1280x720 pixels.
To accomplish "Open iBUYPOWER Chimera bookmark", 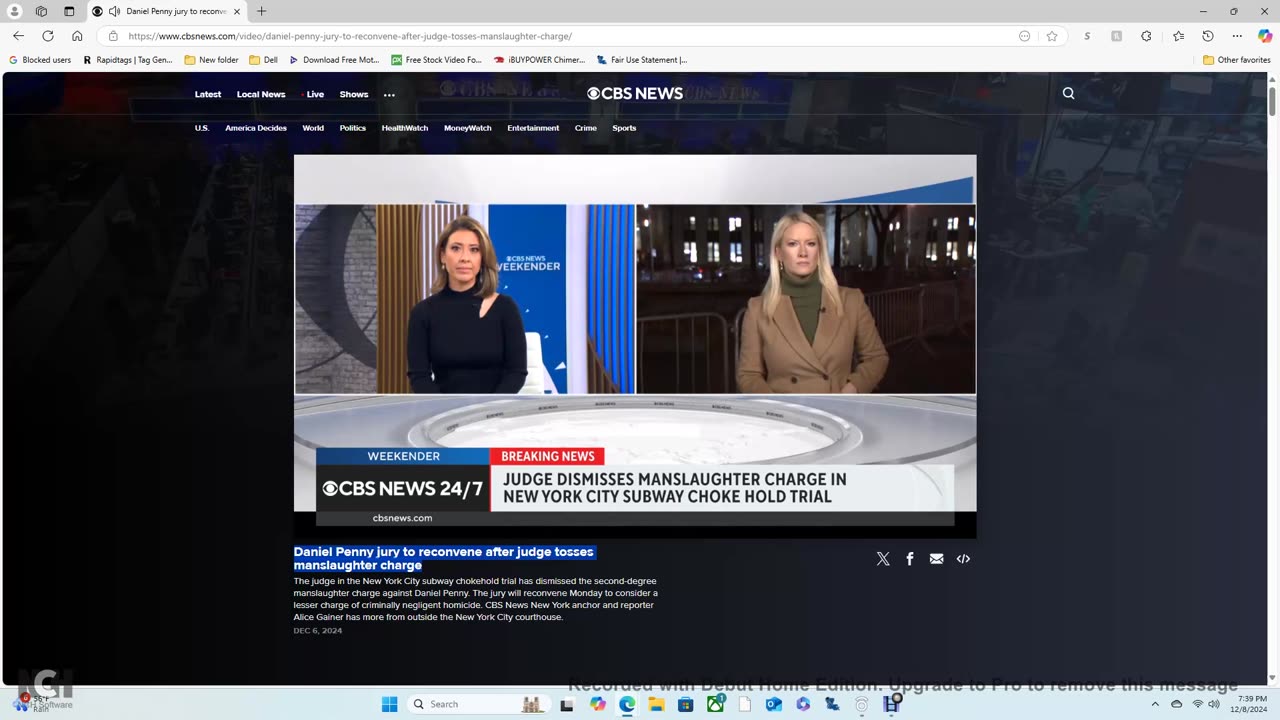I will [540, 60].
